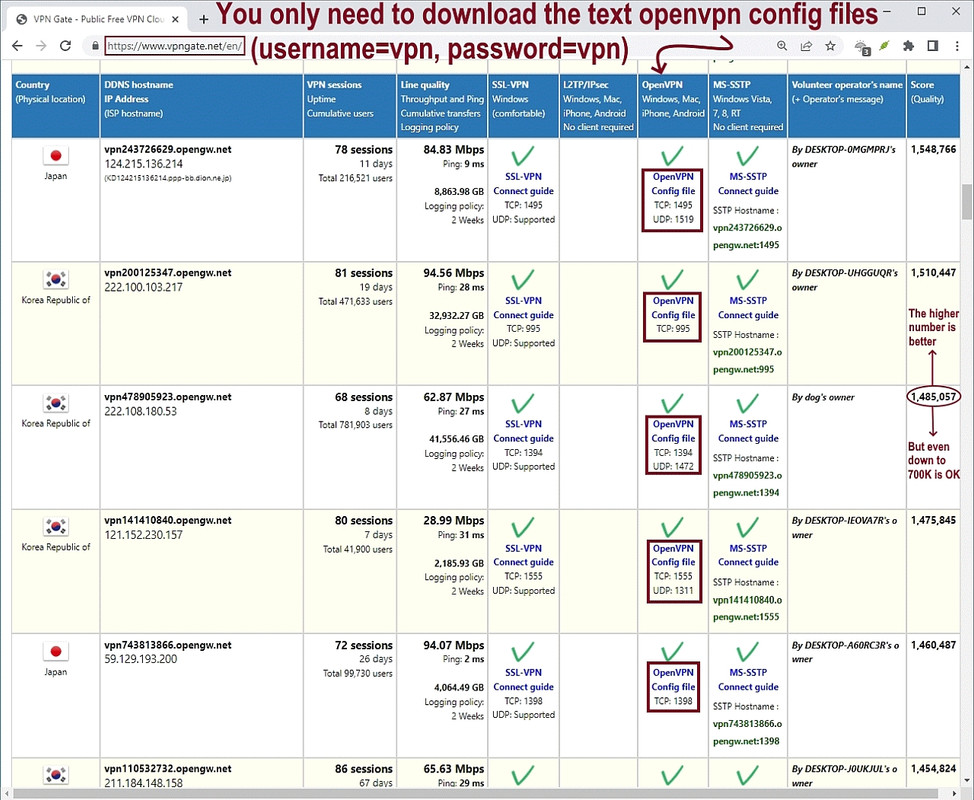Click Japan flag for vpn243726629
This screenshot has height=800, width=974.
[55, 155]
